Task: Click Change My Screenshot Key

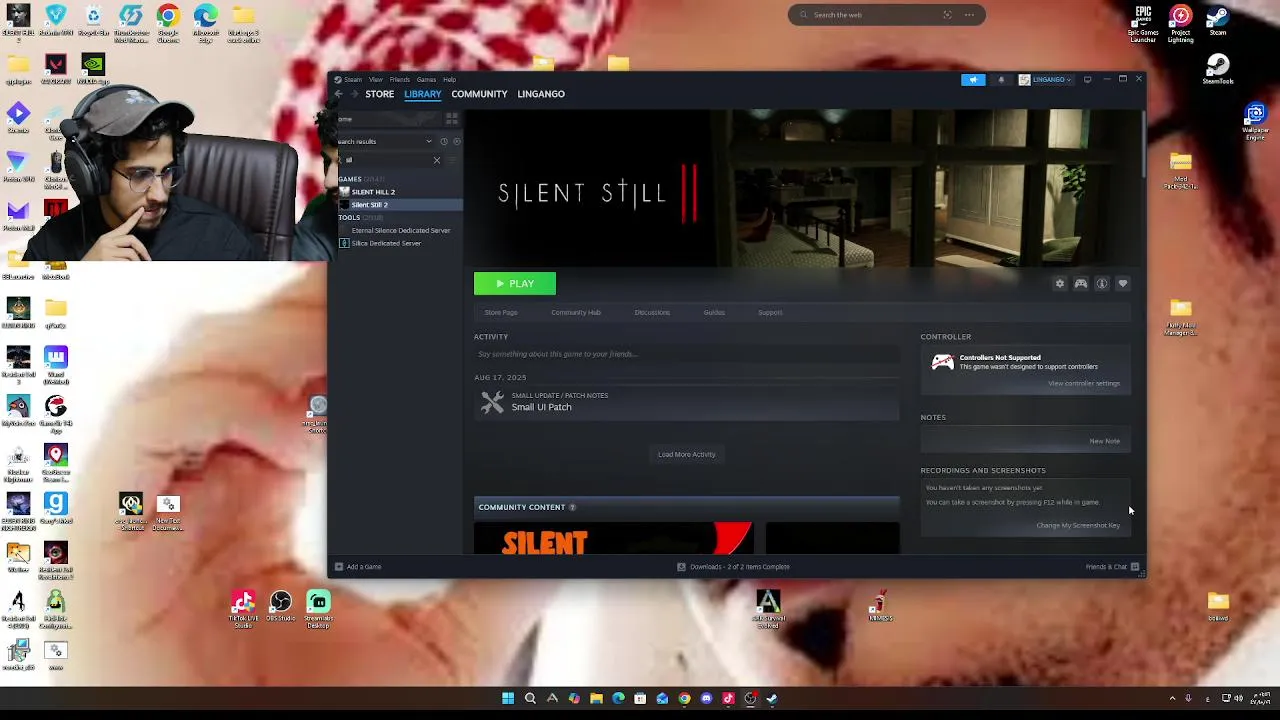Action: click(x=1078, y=525)
